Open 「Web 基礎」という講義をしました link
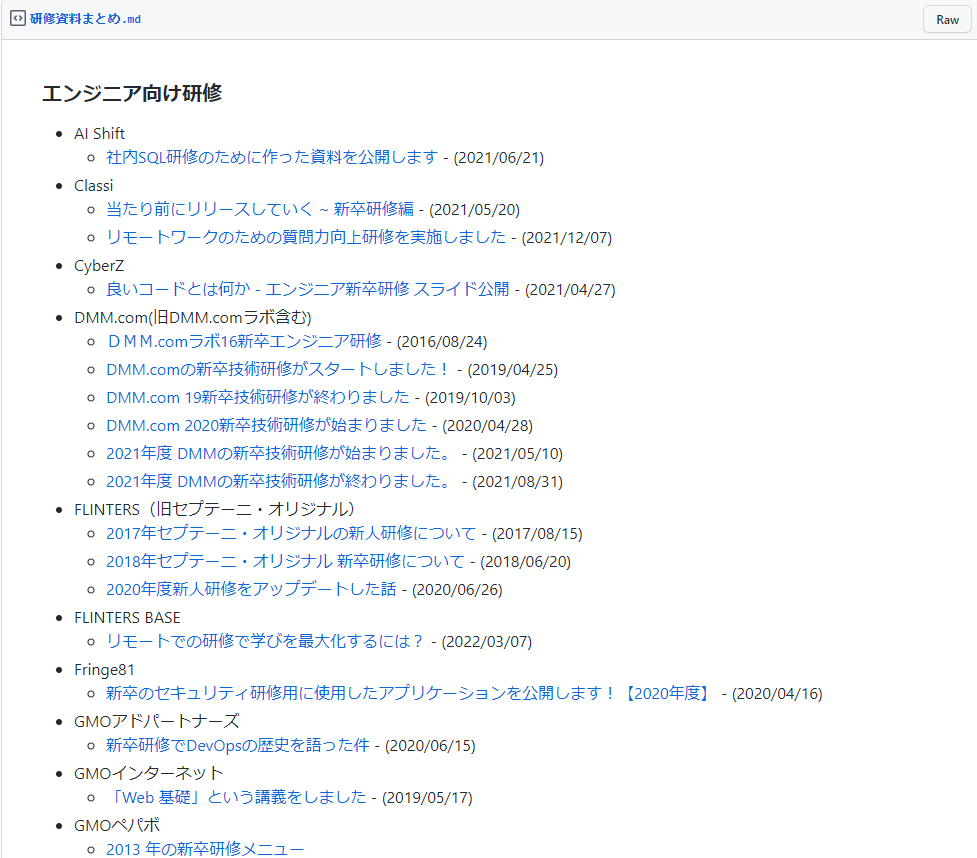The width and height of the screenshot is (977, 858). click(236, 798)
